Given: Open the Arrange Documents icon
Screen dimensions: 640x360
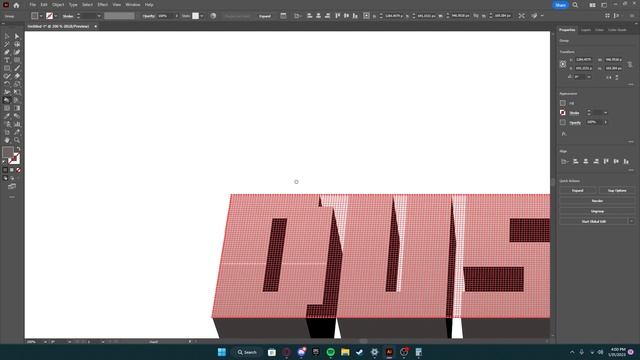Looking at the screenshot, I should coord(592,5).
